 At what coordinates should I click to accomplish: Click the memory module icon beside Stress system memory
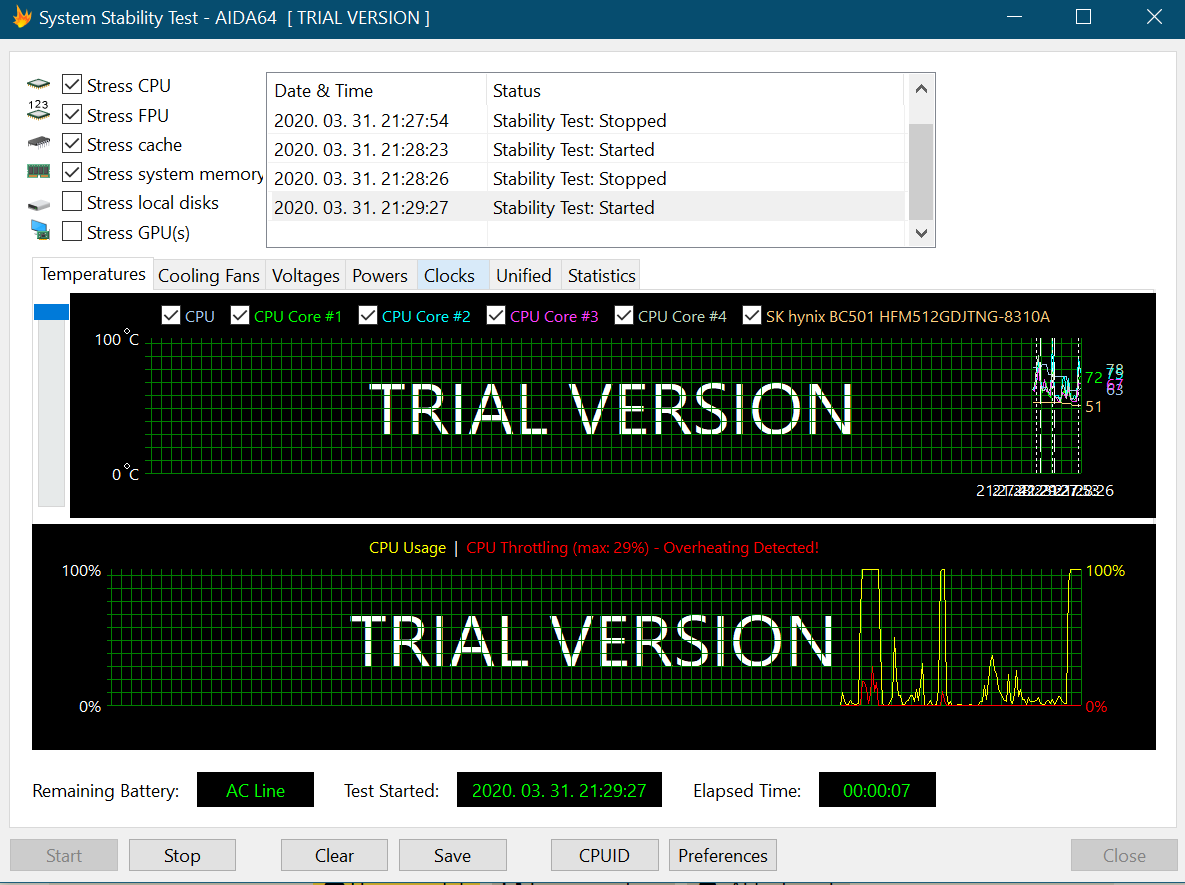pyautogui.click(x=39, y=172)
